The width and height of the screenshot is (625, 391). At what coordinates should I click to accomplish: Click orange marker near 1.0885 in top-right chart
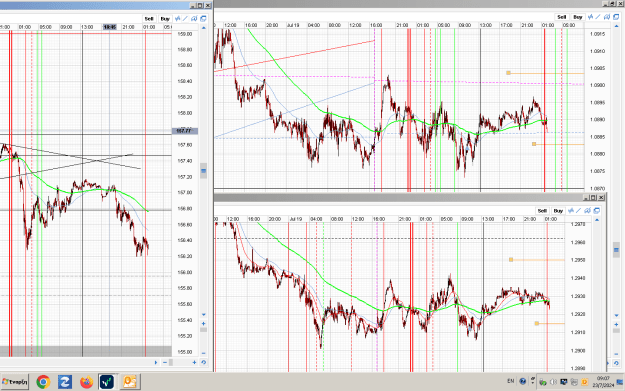tap(534, 144)
